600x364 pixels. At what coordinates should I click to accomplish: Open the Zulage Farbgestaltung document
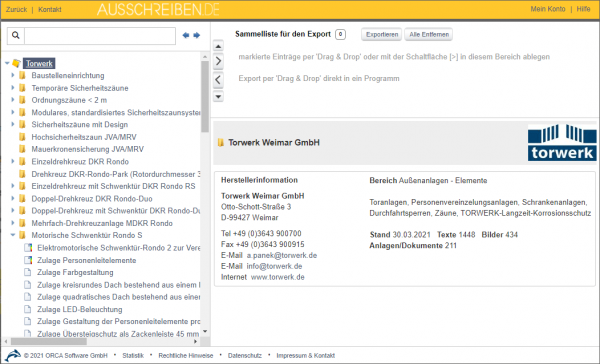coord(75,273)
